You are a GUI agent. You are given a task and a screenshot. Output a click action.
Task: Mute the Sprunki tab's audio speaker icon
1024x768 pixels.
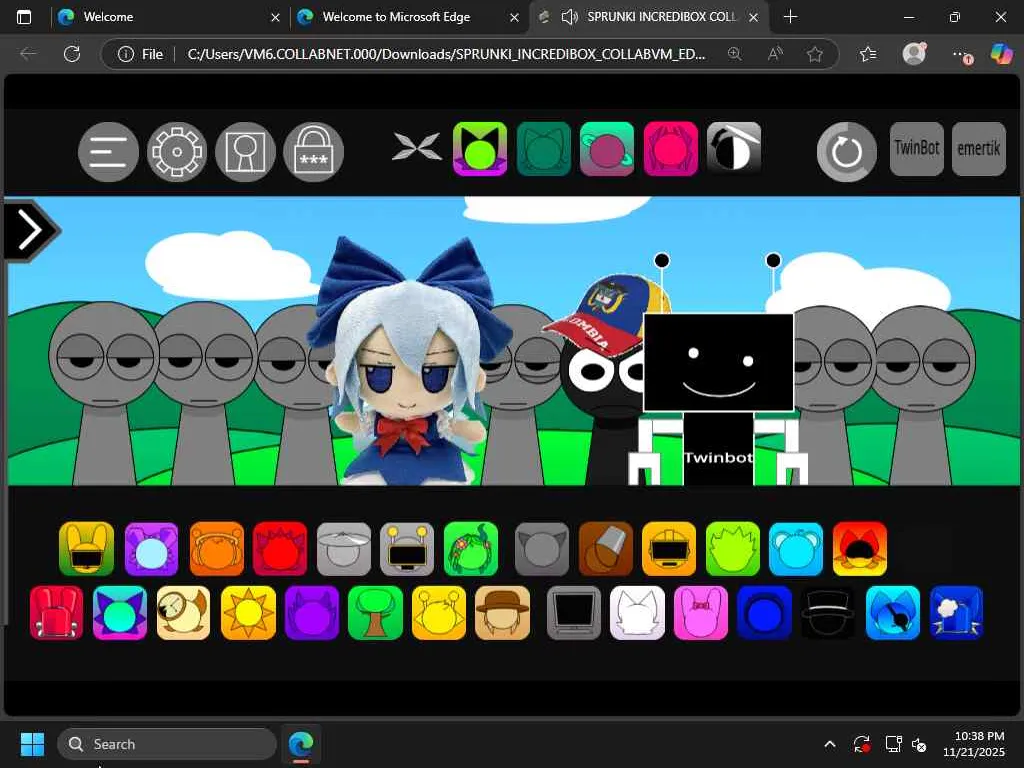(569, 17)
